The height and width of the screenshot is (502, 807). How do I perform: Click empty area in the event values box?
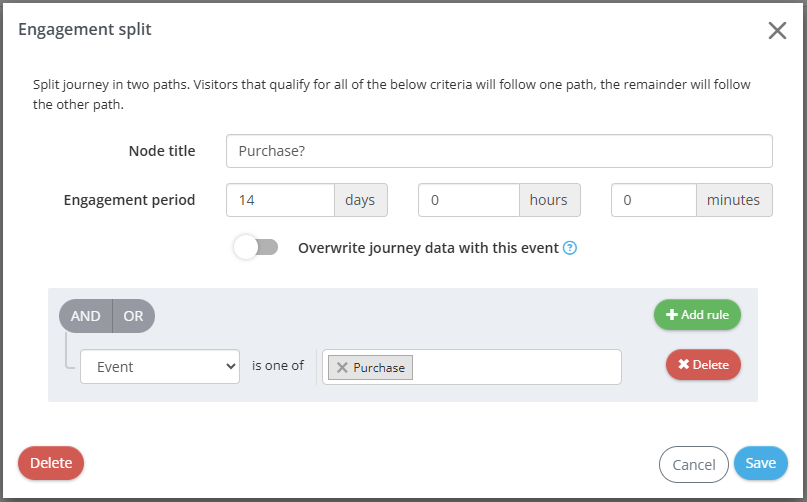(x=515, y=367)
